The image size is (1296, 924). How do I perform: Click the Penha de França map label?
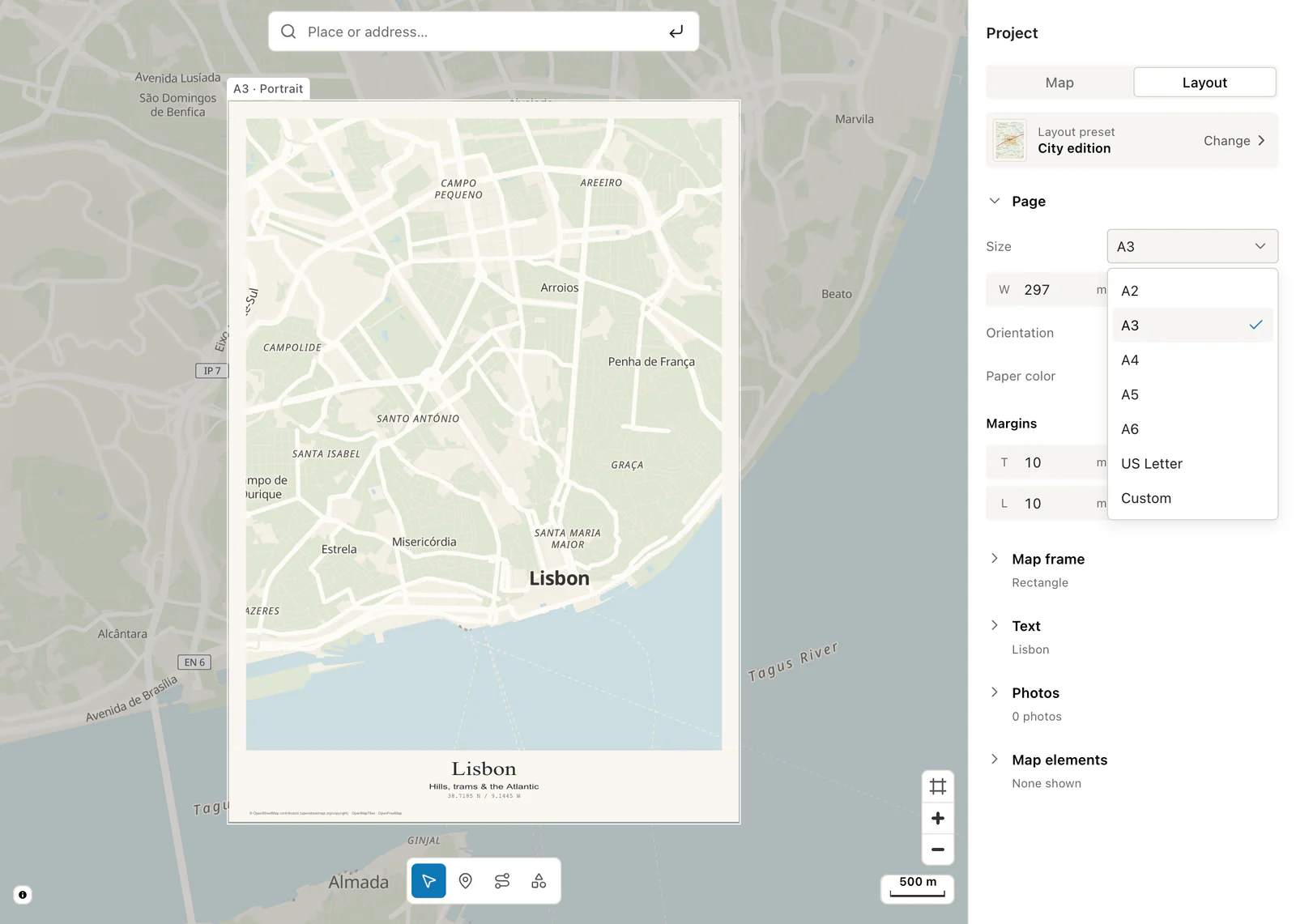click(x=651, y=362)
